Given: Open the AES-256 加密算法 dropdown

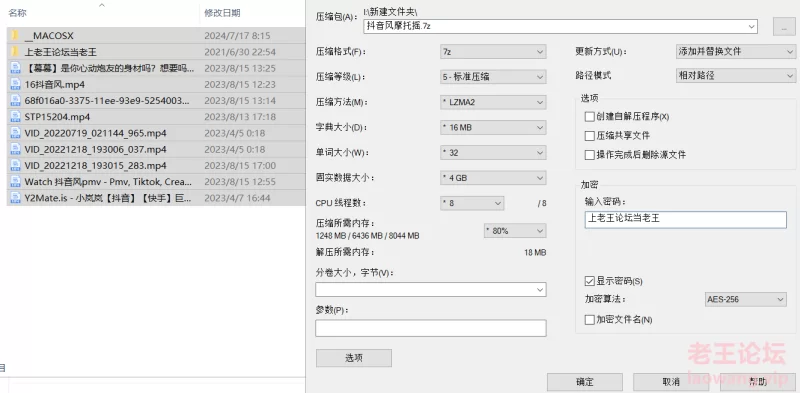Looking at the screenshot, I should (745, 300).
